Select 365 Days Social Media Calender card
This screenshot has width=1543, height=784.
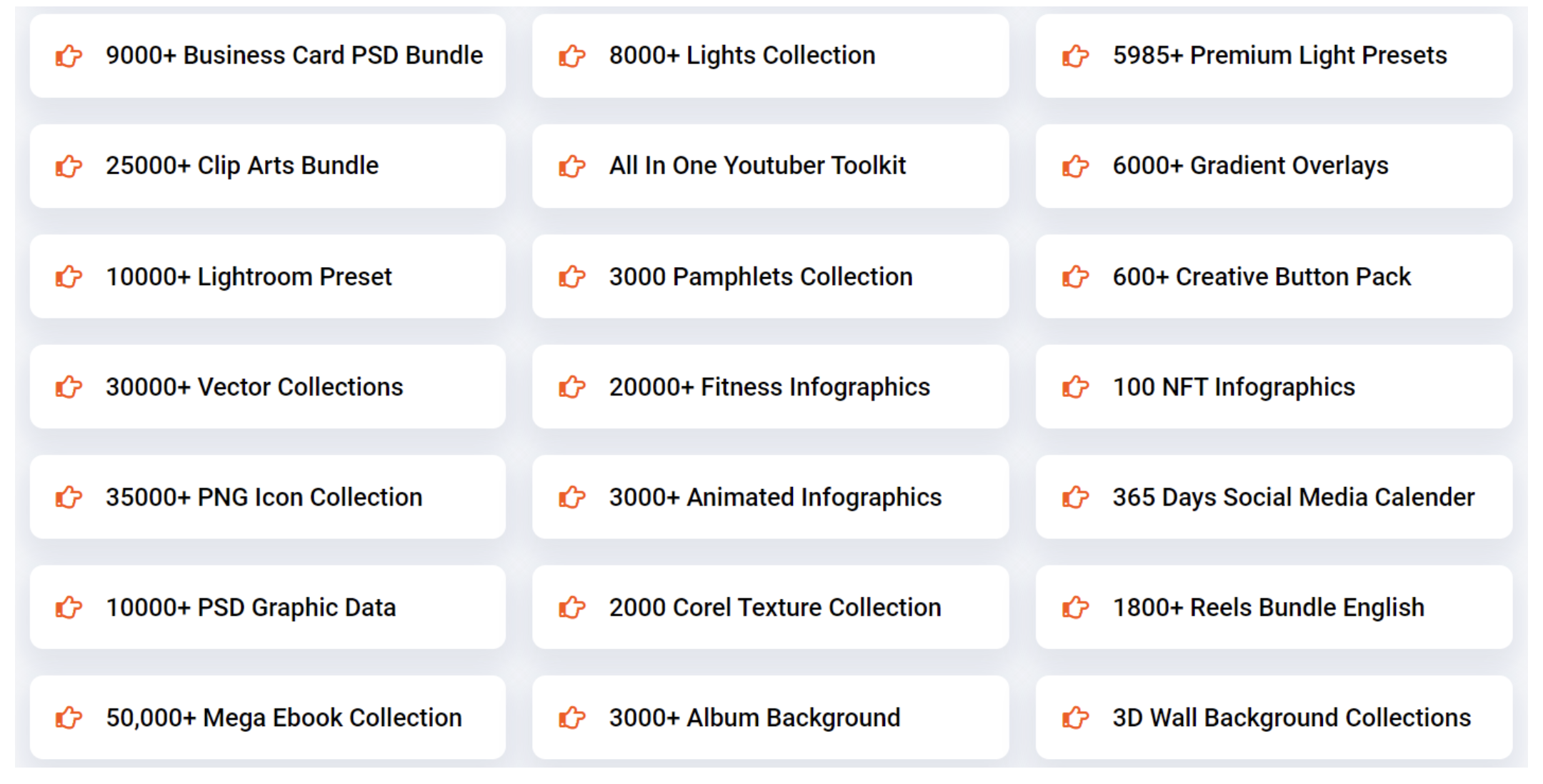(1293, 497)
